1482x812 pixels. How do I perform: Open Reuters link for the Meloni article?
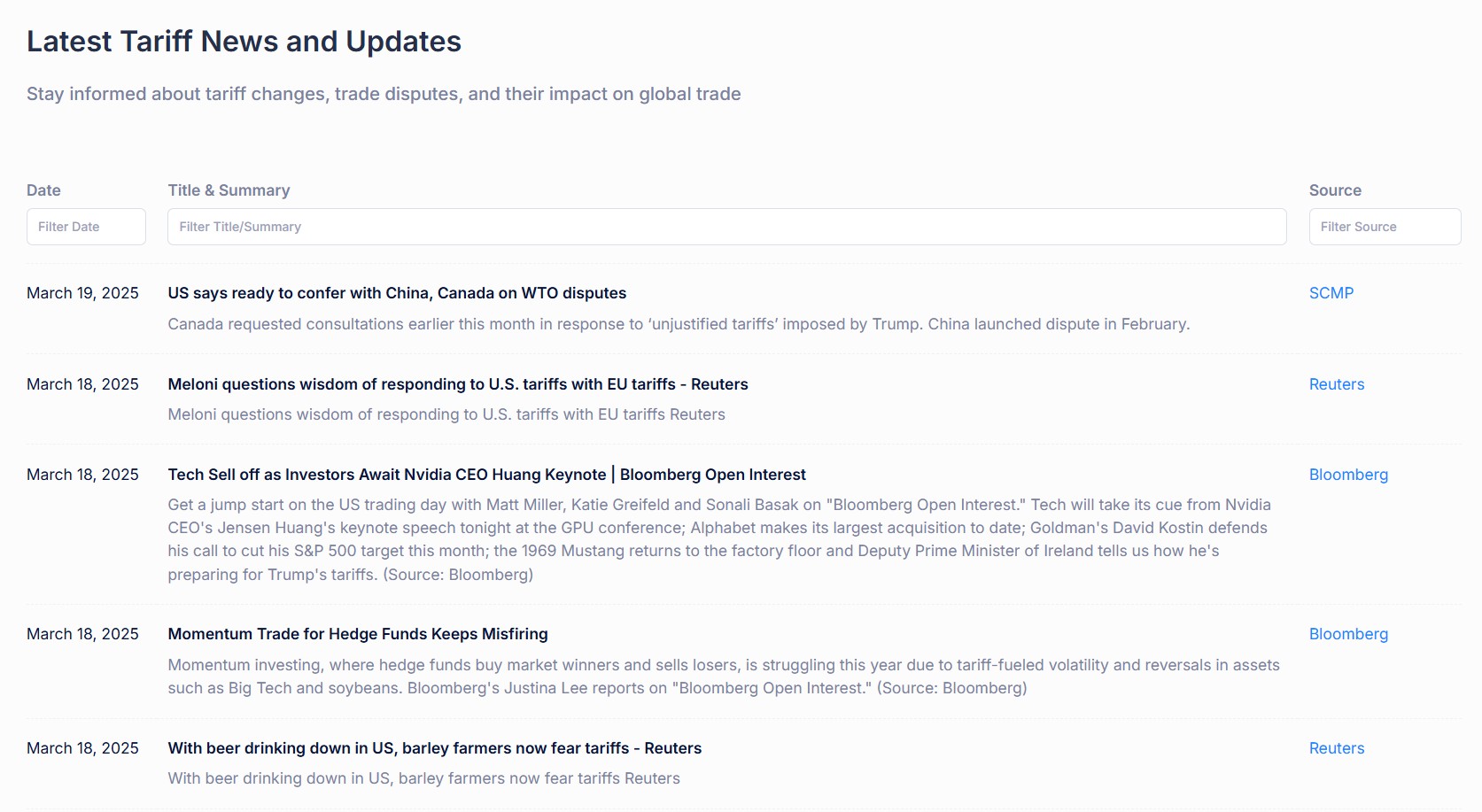point(1336,384)
